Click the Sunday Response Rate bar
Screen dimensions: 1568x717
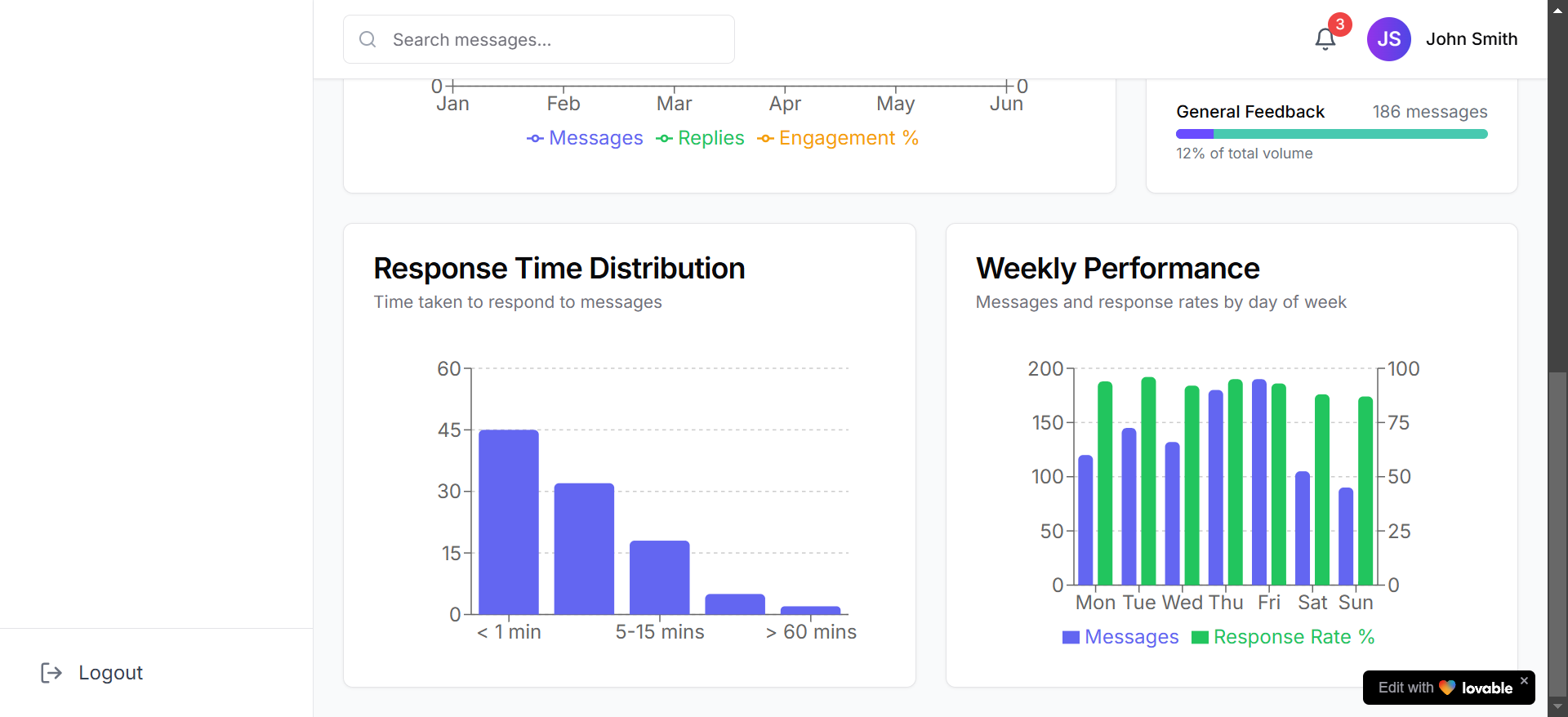point(1365,490)
